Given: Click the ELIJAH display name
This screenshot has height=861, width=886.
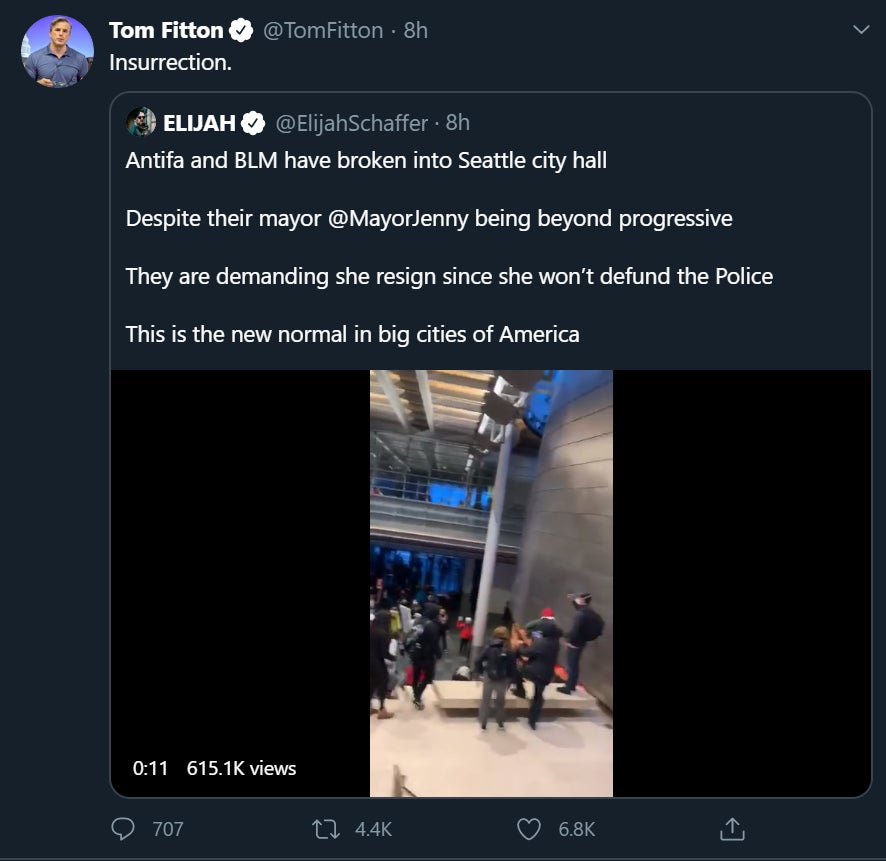Looking at the screenshot, I should (x=199, y=123).
